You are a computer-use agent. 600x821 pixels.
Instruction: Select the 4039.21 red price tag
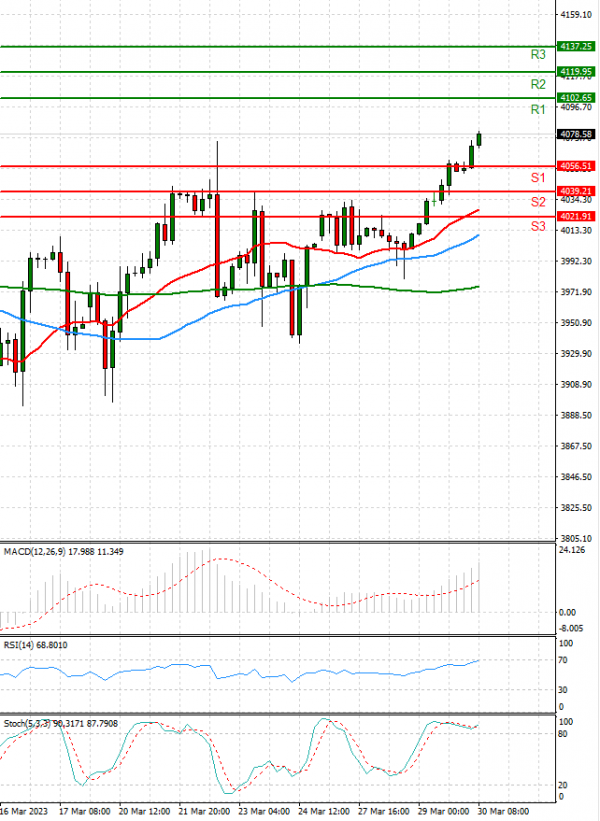575,192
